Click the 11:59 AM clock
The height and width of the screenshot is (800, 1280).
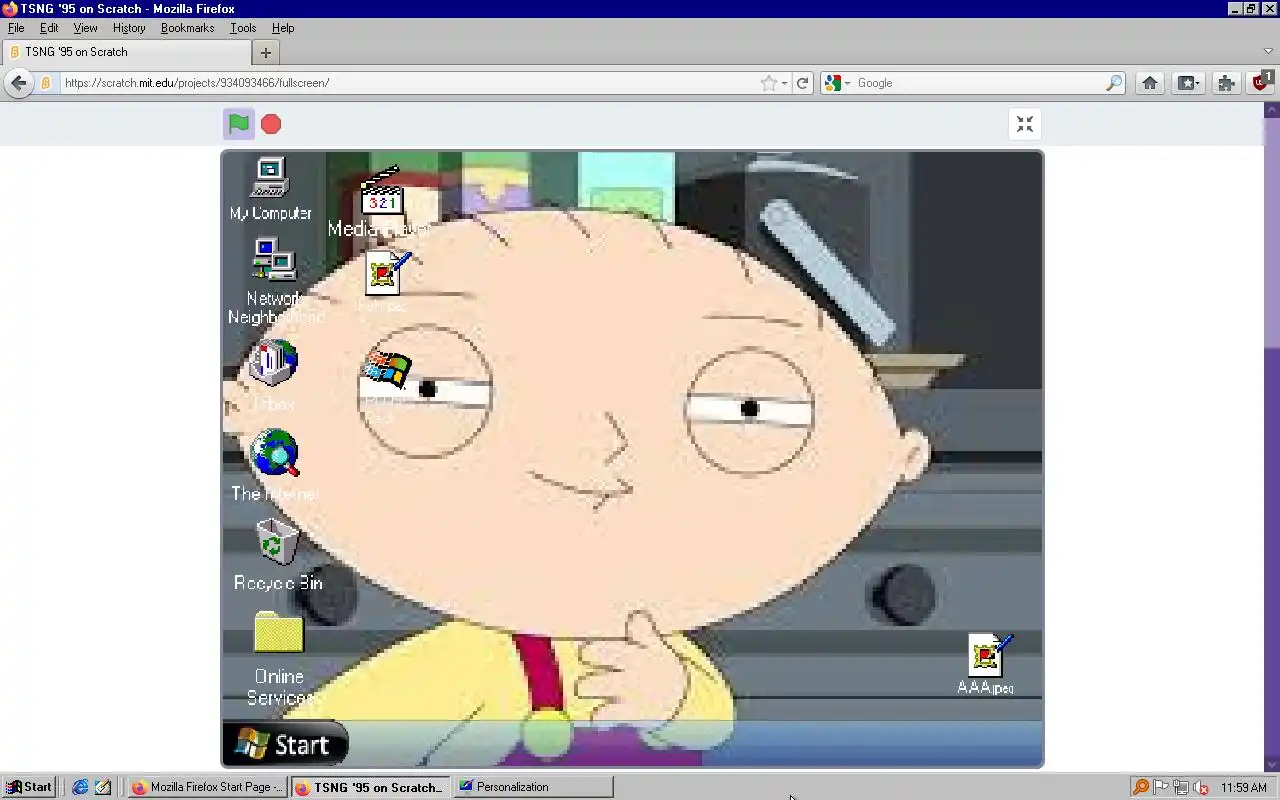pyautogui.click(x=1244, y=788)
